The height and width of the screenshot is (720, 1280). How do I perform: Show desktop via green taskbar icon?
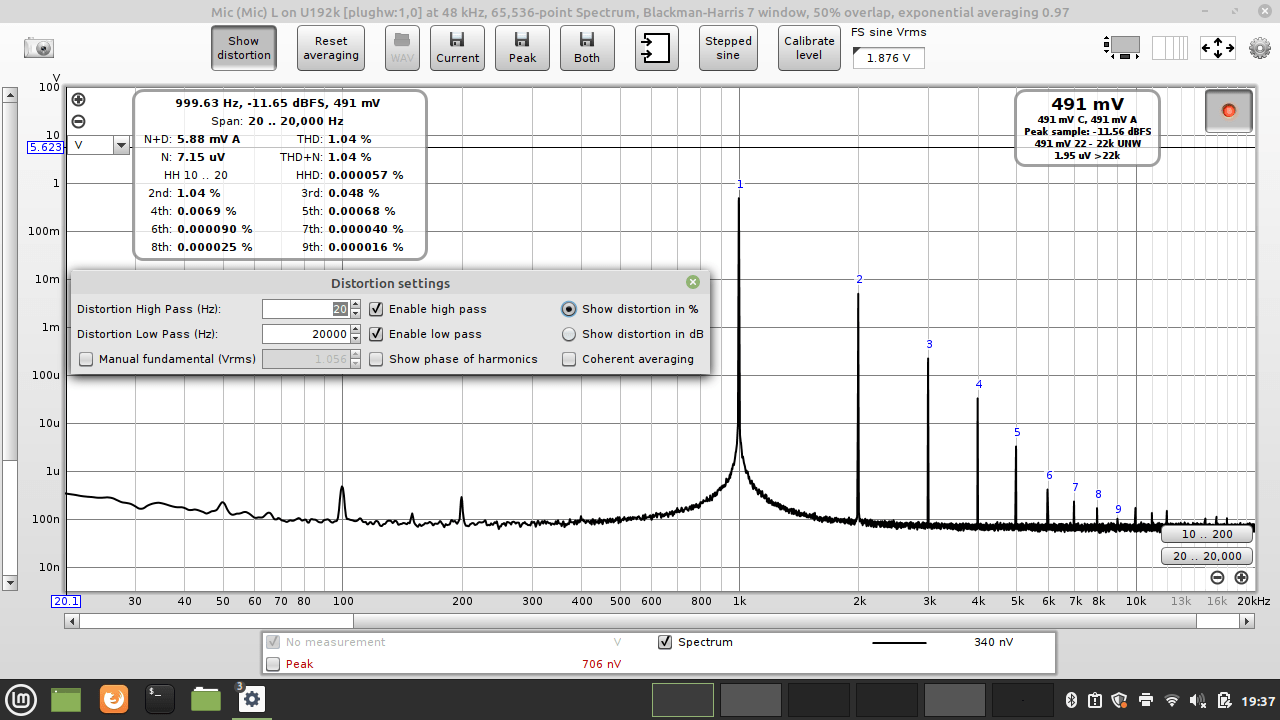coord(66,698)
